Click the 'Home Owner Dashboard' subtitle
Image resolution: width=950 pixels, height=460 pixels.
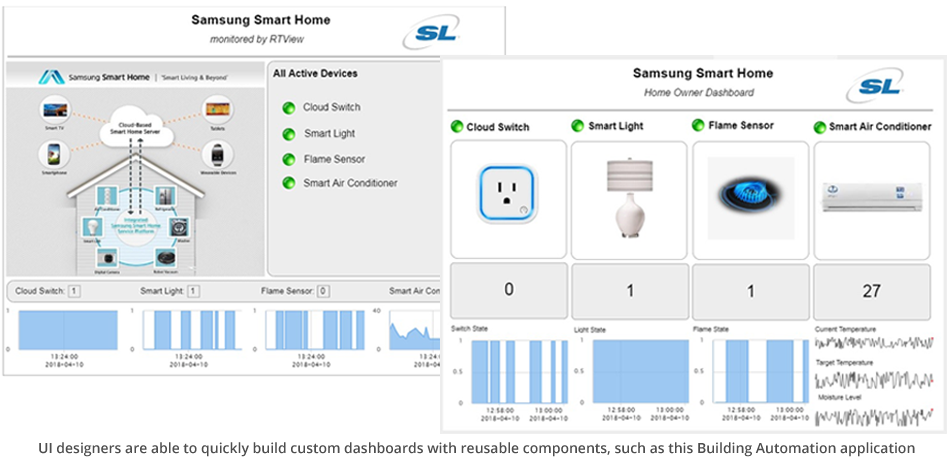pyautogui.click(x=699, y=93)
